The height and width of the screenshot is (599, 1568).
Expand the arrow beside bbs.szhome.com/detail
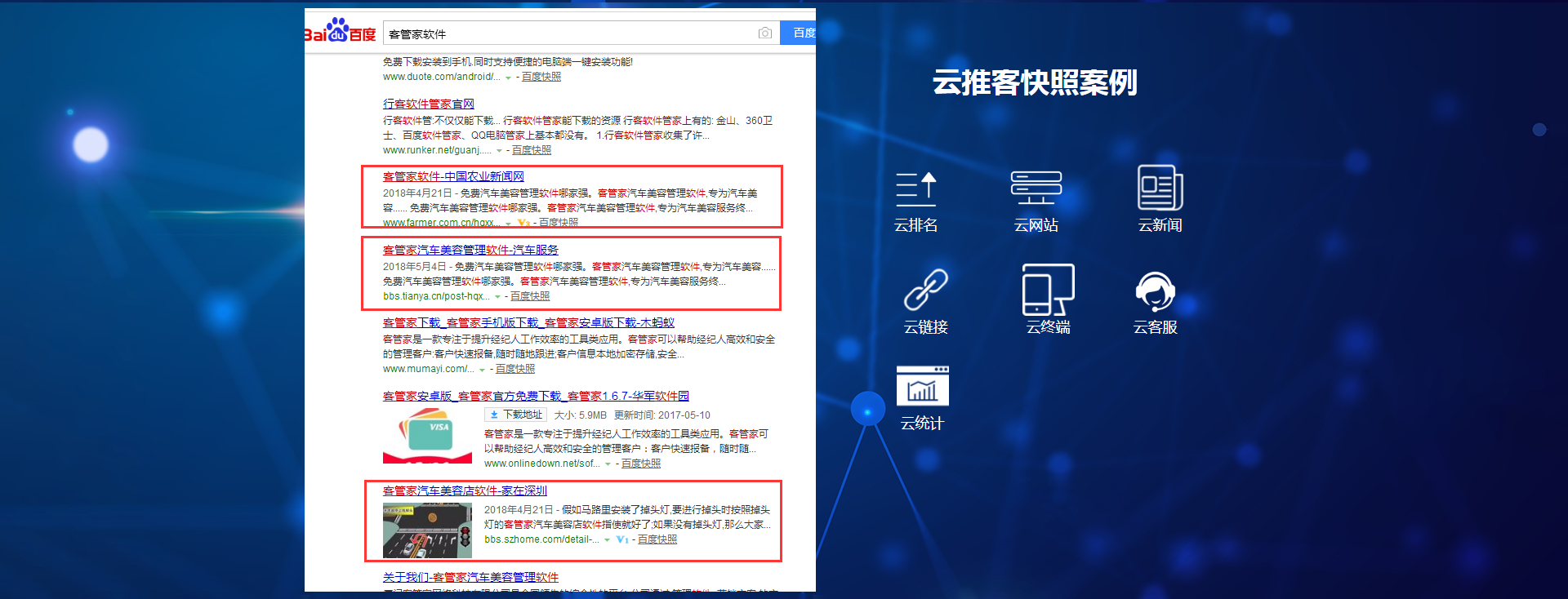[607, 540]
